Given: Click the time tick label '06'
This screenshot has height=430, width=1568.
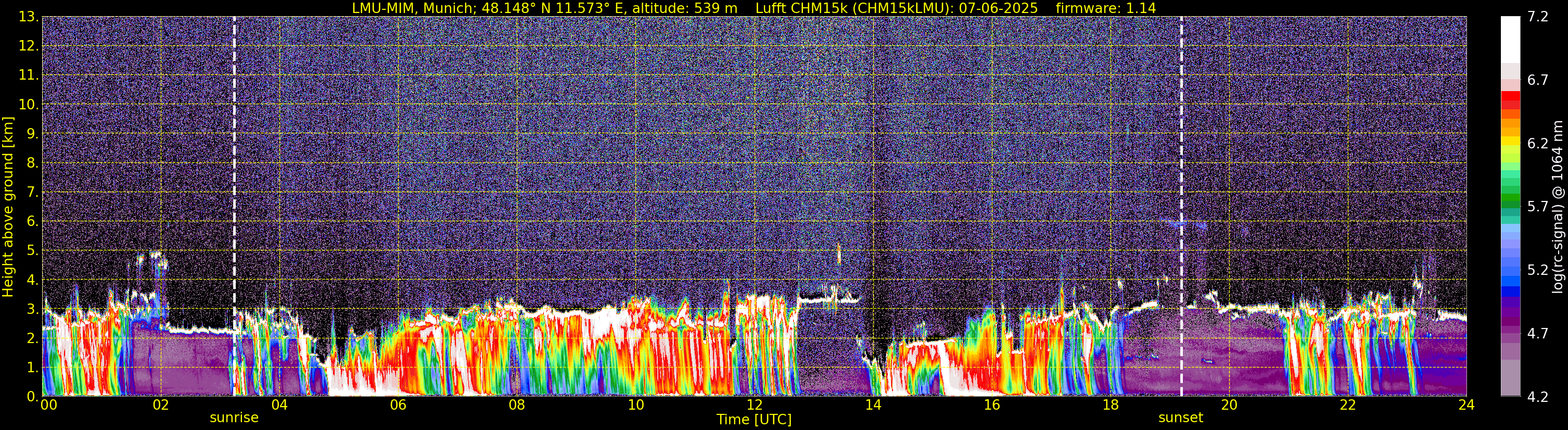Looking at the screenshot, I should coord(398,405).
